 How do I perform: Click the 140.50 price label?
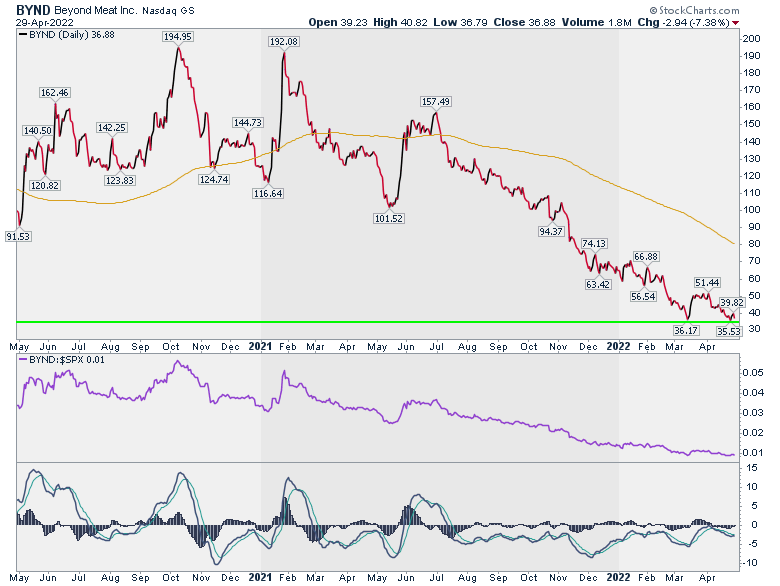click(37, 130)
